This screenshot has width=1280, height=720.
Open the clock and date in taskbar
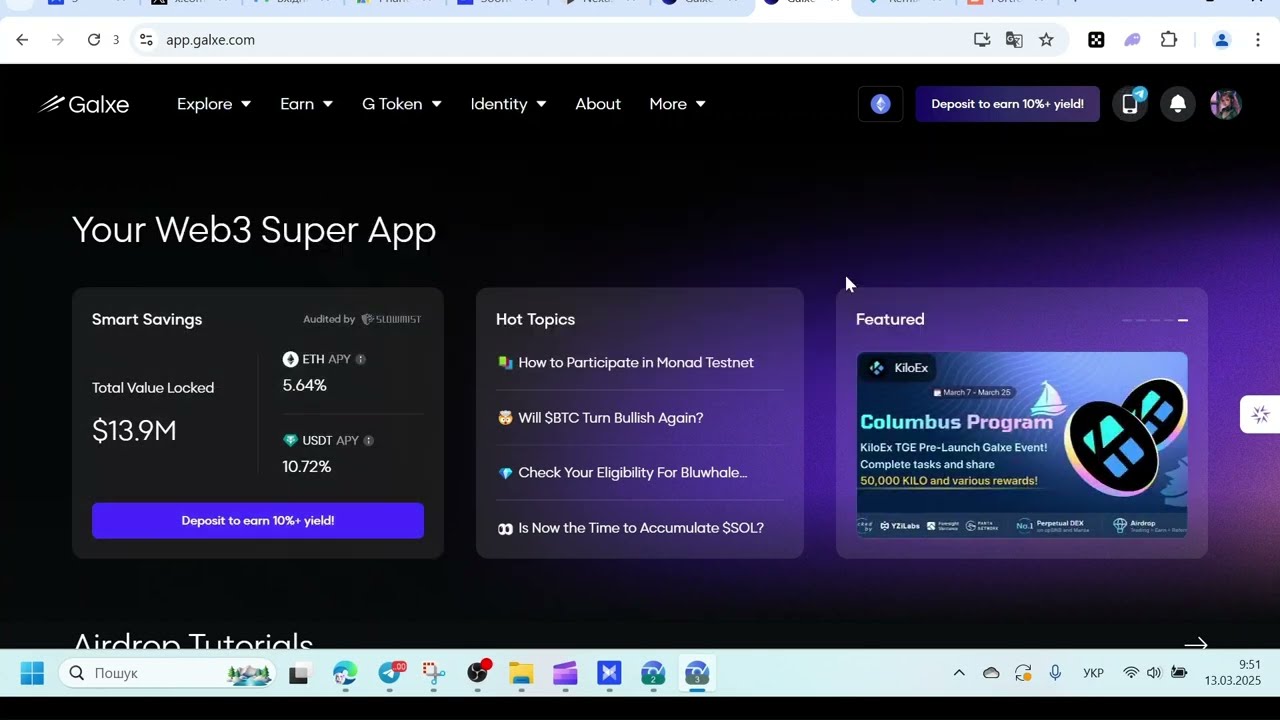coord(1233,673)
